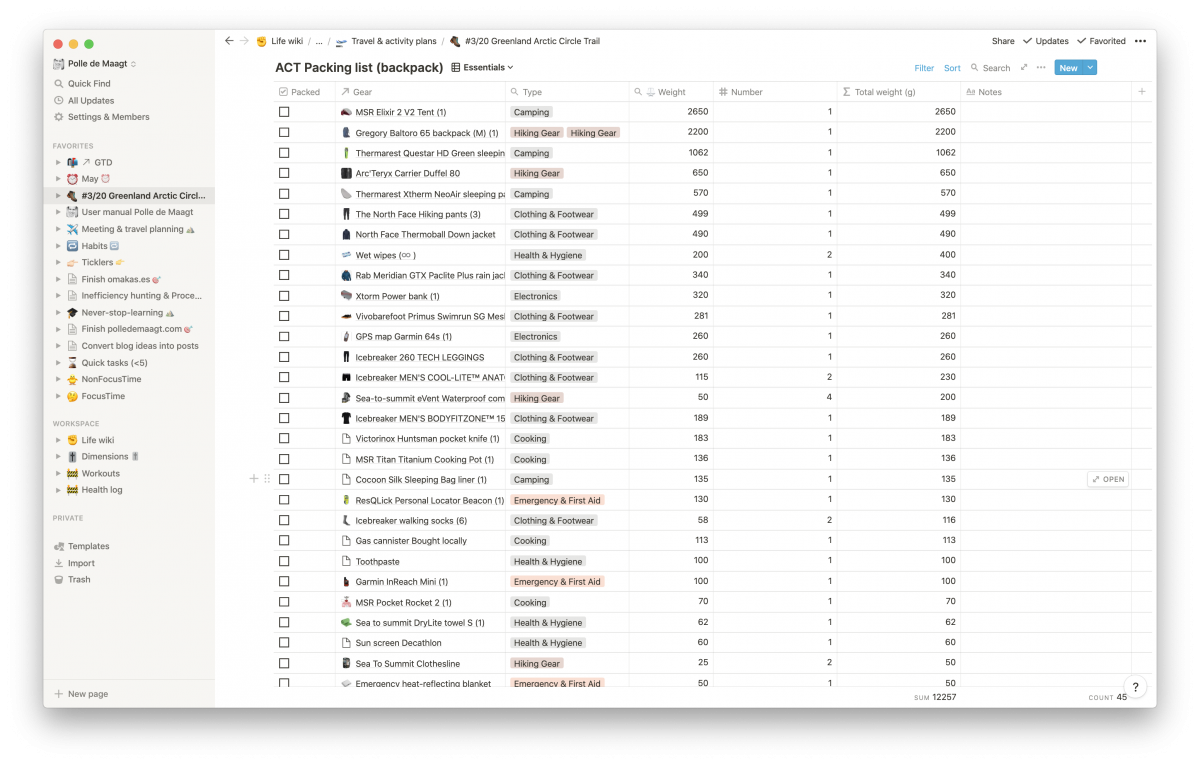Check Packed for Wet wipes

tap(284, 255)
